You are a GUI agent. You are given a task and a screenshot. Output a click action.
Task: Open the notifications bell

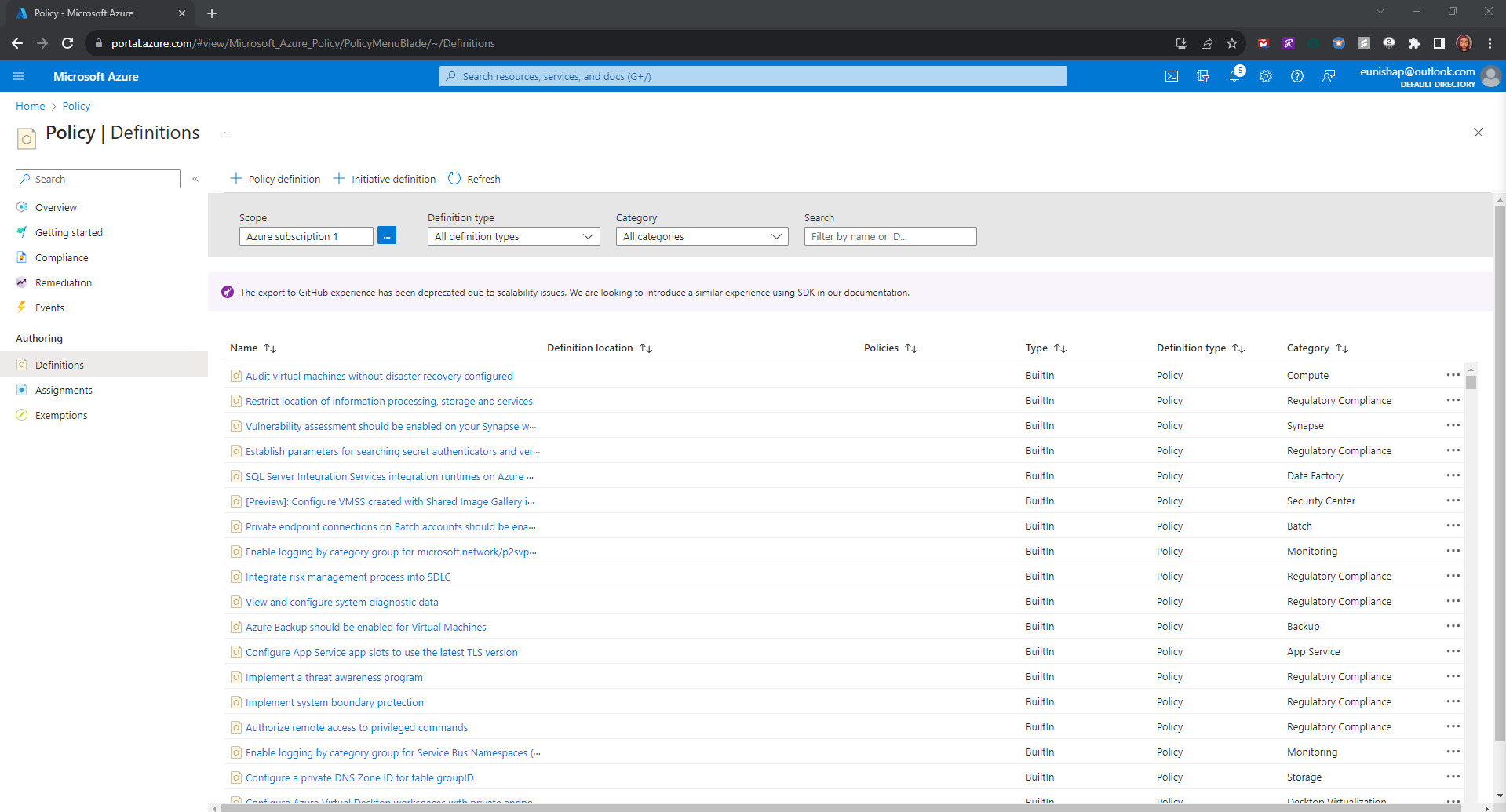click(1234, 76)
